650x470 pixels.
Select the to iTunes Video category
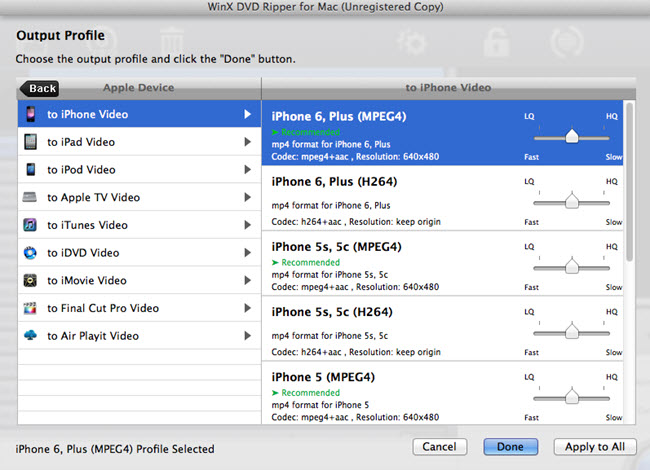139,225
